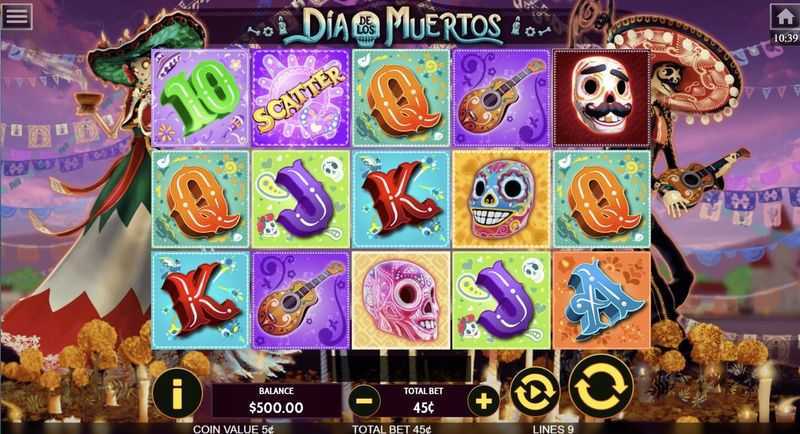Click the Dia de los Muertos logo
Image resolution: width=800 pixels, height=434 pixels.
tap(393, 27)
